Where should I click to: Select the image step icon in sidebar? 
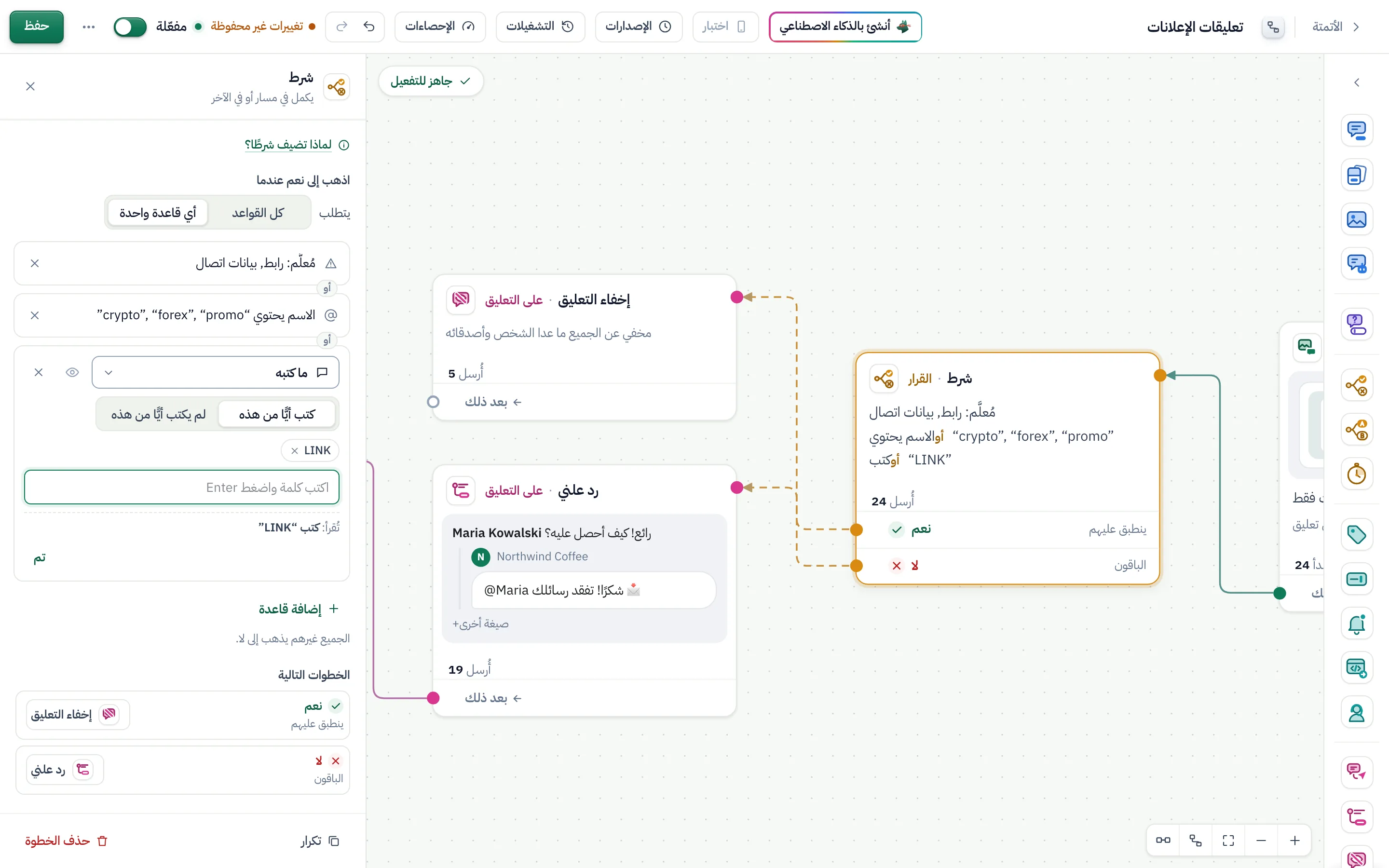(1357, 219)
